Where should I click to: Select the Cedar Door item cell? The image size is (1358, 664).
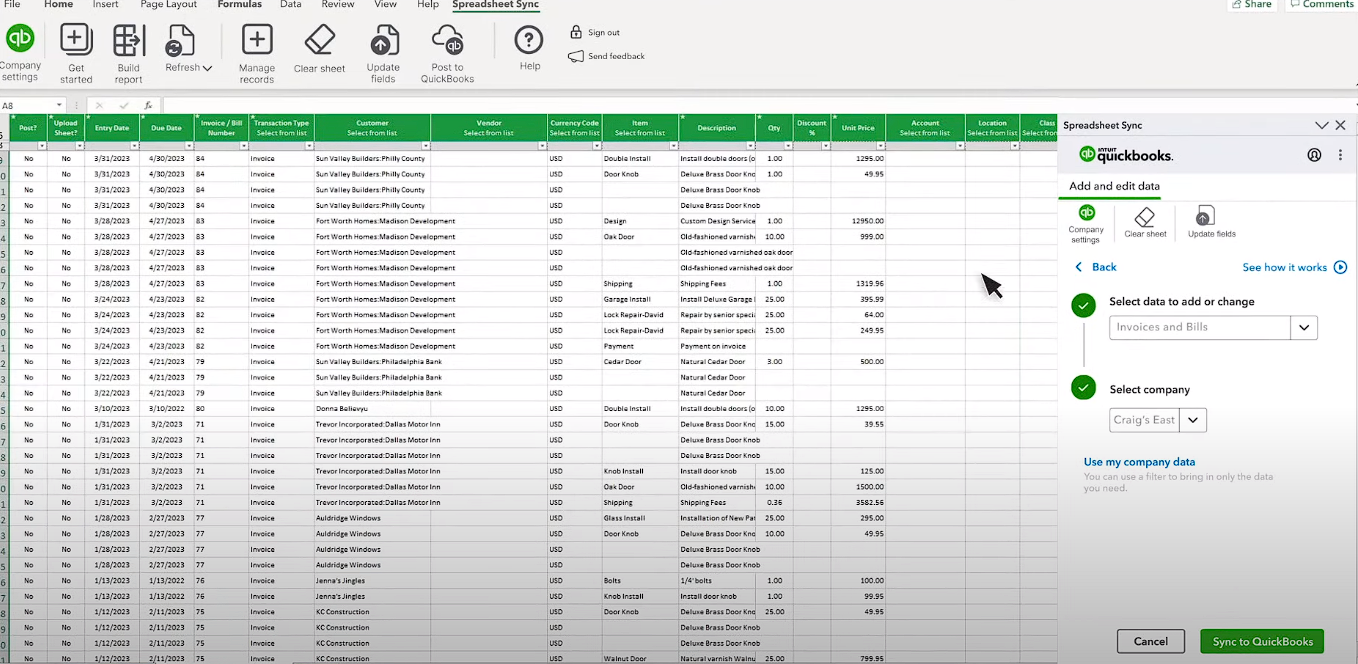coord(640,361)
